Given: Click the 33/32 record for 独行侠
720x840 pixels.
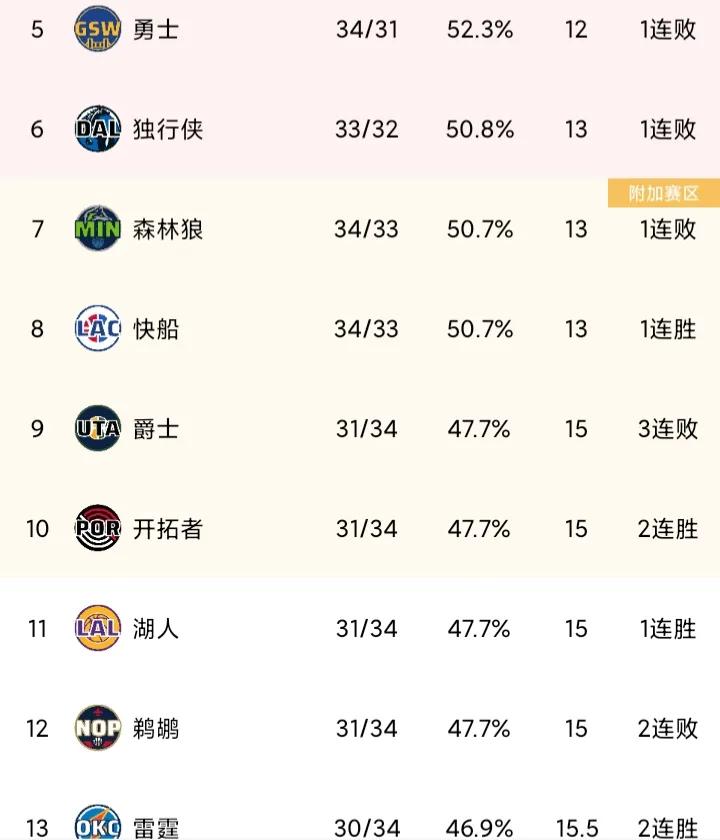Looking at the screenshot, I should click(x=367, y=128).
